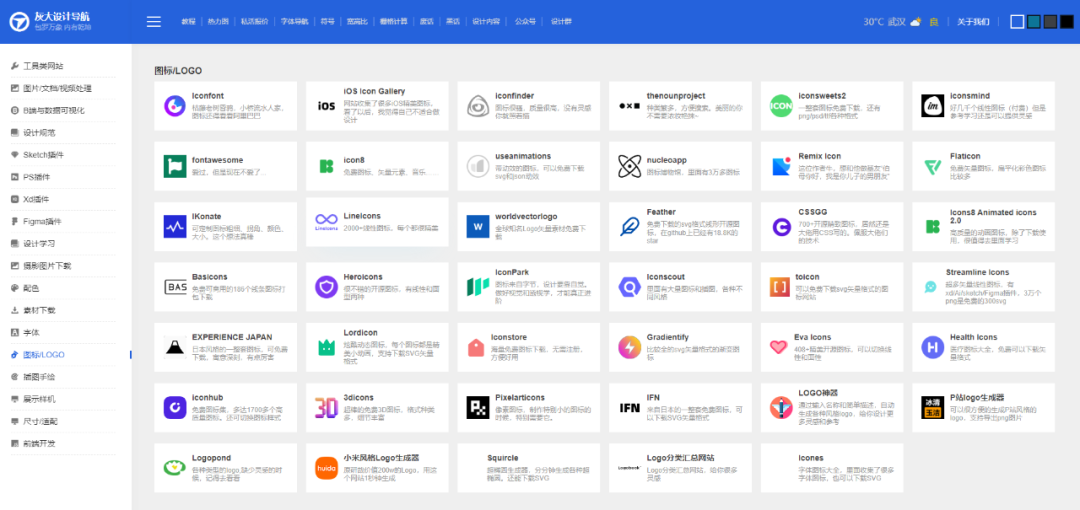This screenshot has width=1080, height=510.
Task: Open the Squircle card
Action: [529, 468]
